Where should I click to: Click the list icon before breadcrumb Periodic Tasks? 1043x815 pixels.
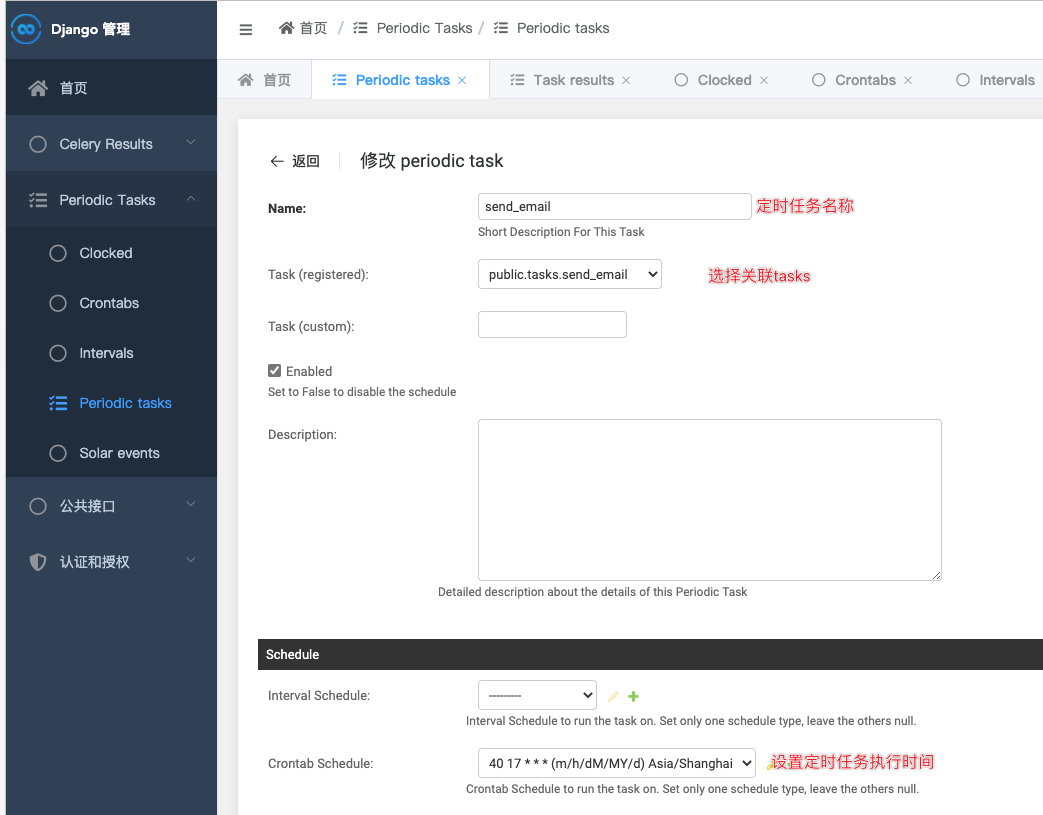(x=360, y=28)
